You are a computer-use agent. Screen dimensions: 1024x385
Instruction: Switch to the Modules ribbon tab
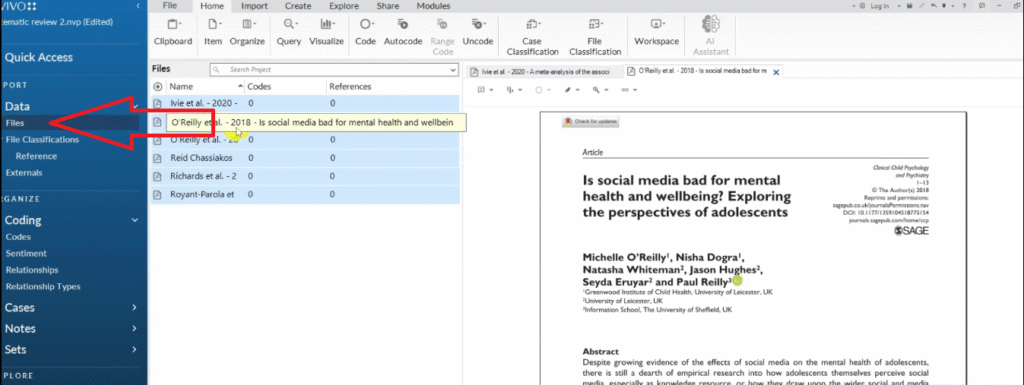(433, 6)
